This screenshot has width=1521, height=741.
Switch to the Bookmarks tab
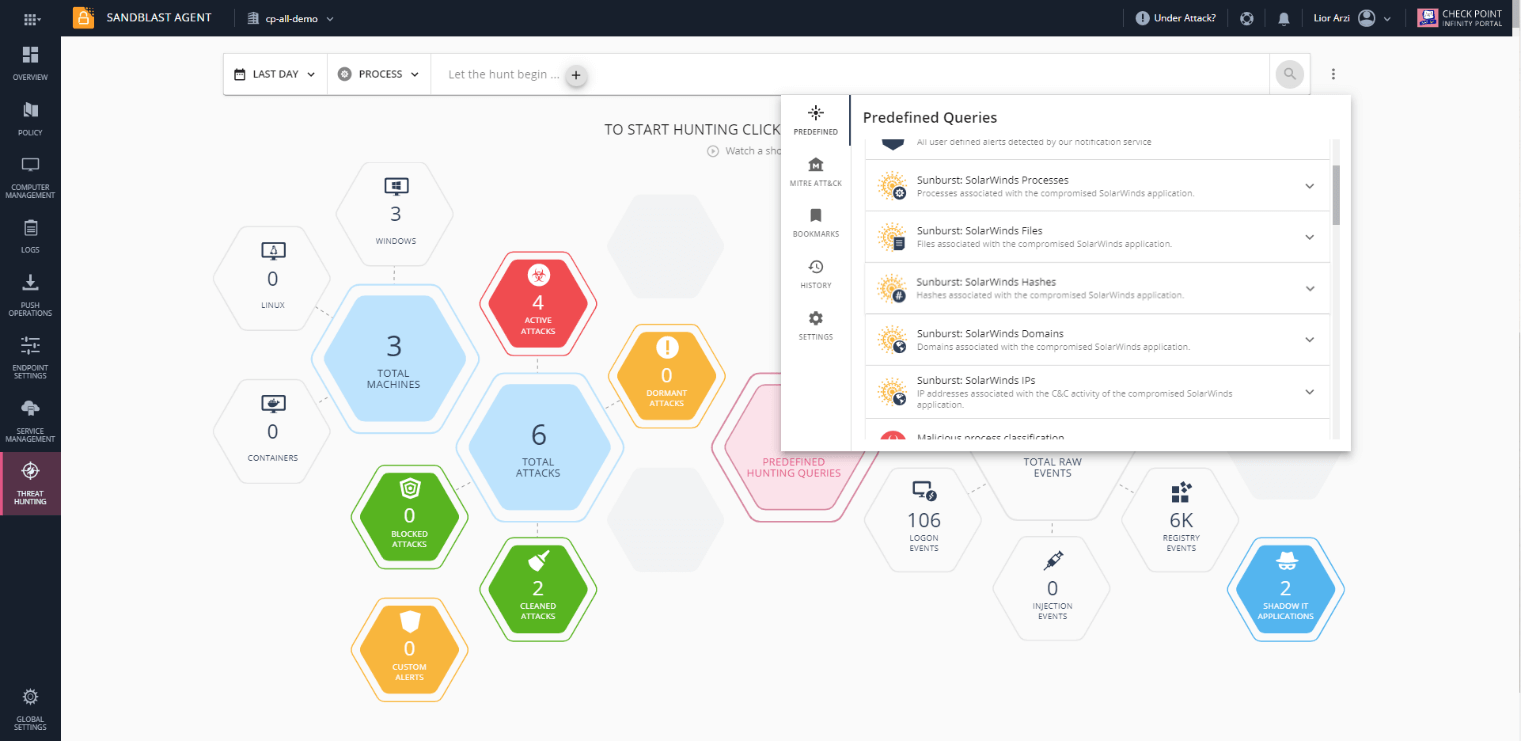click(816, 223)
